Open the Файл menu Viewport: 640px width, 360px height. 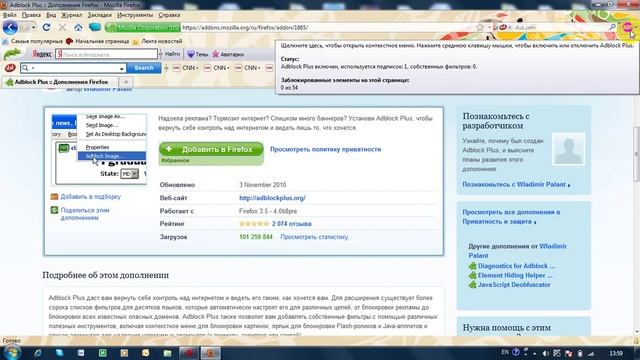pos(9,15)
